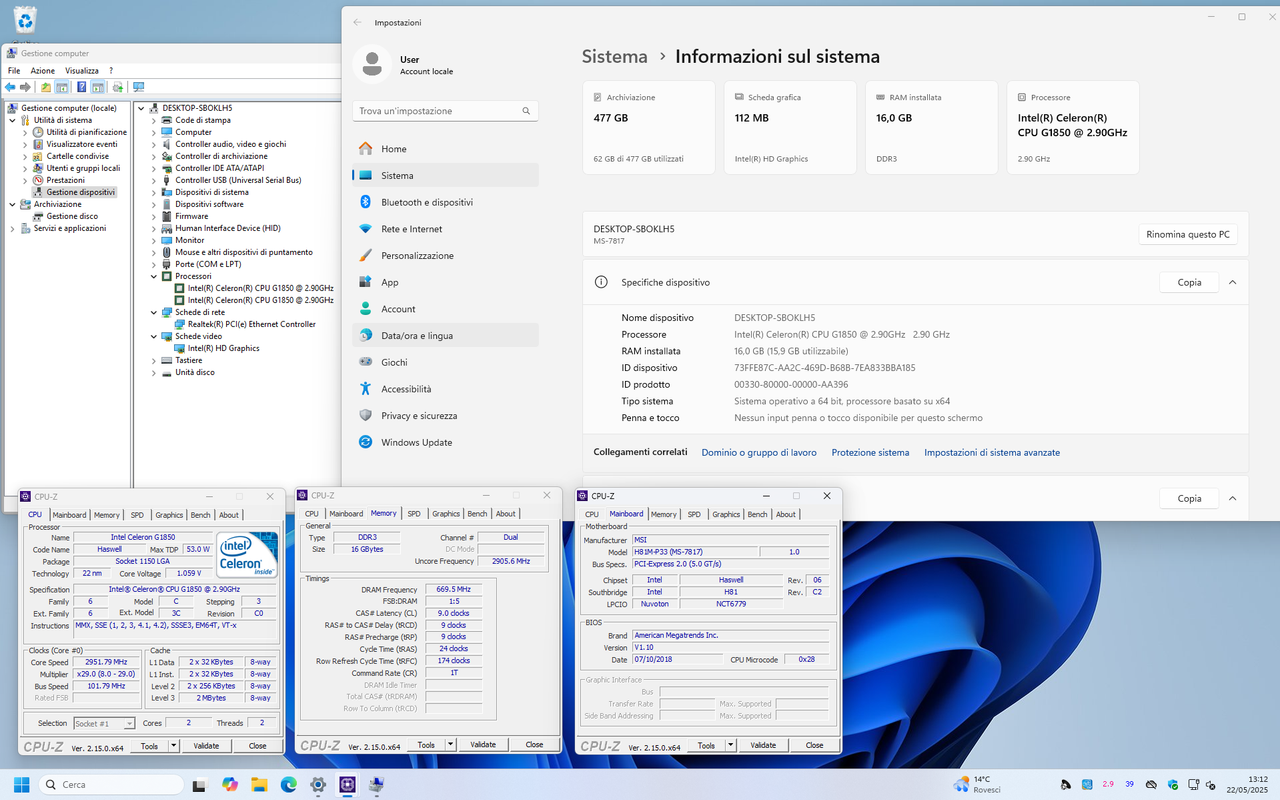Open the Recycle Bin desktop icon

tap(25, 20)
